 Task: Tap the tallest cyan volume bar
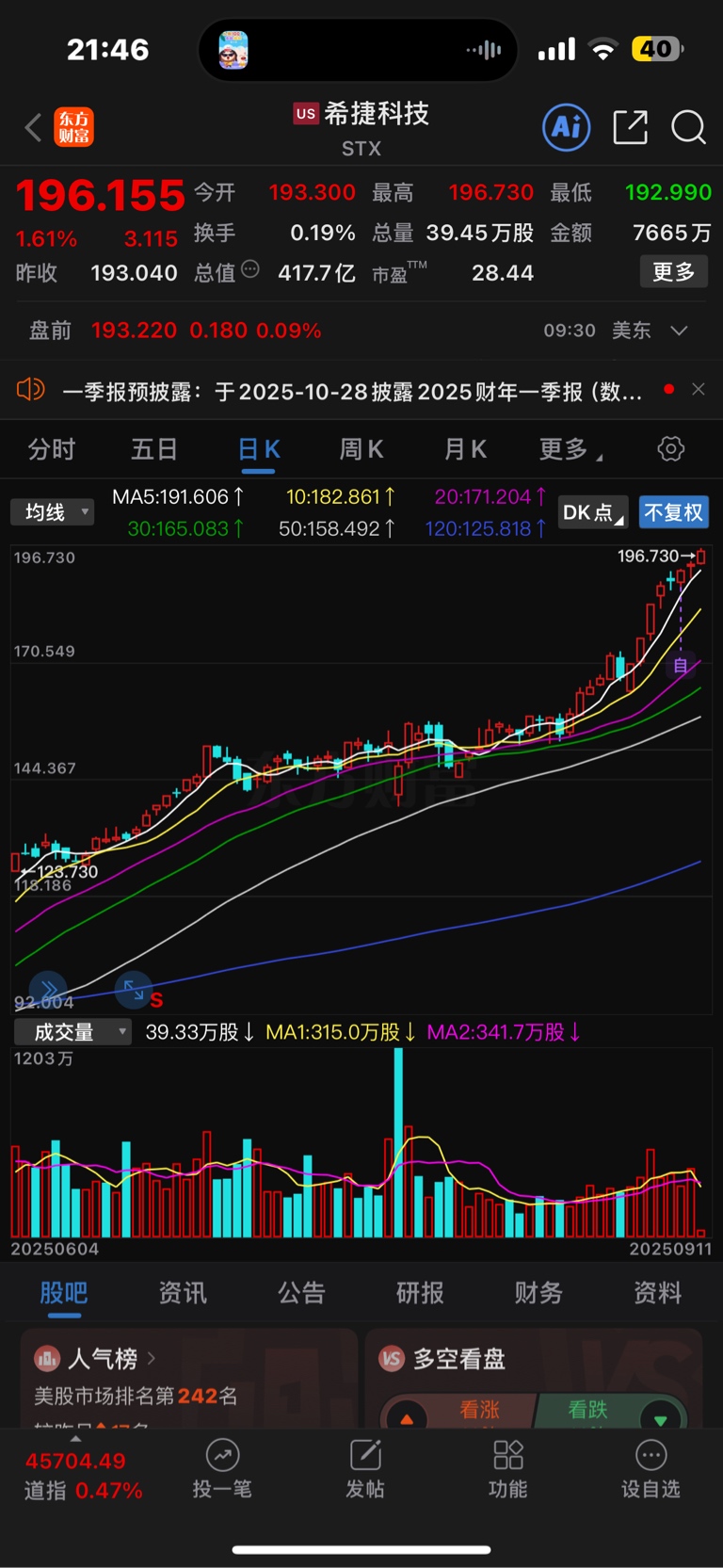(x=398, y=1141)
